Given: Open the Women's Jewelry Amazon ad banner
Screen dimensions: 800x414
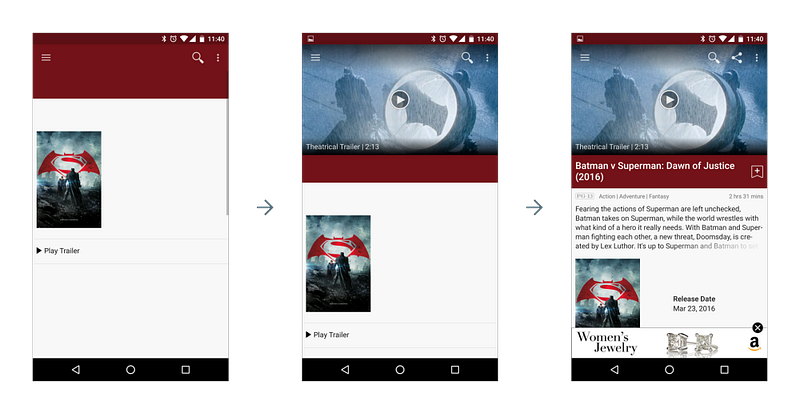Looking at the screenshot, I should 669,343.
